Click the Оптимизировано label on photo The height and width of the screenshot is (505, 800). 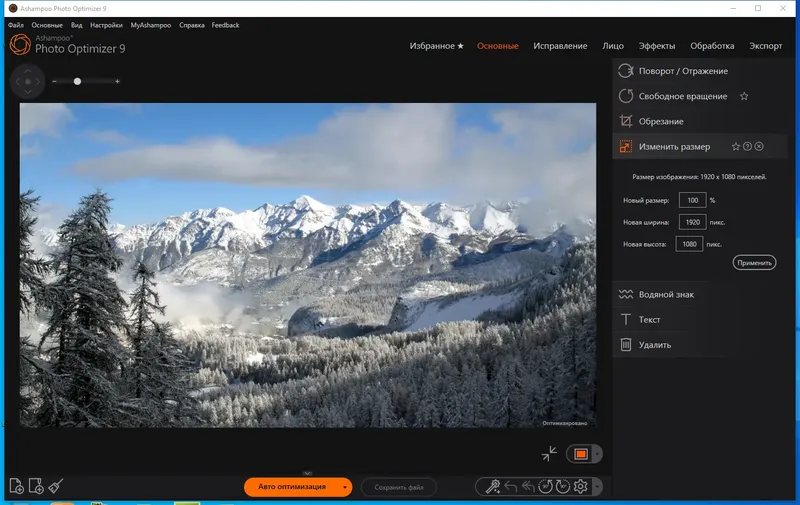click(564, 423)
